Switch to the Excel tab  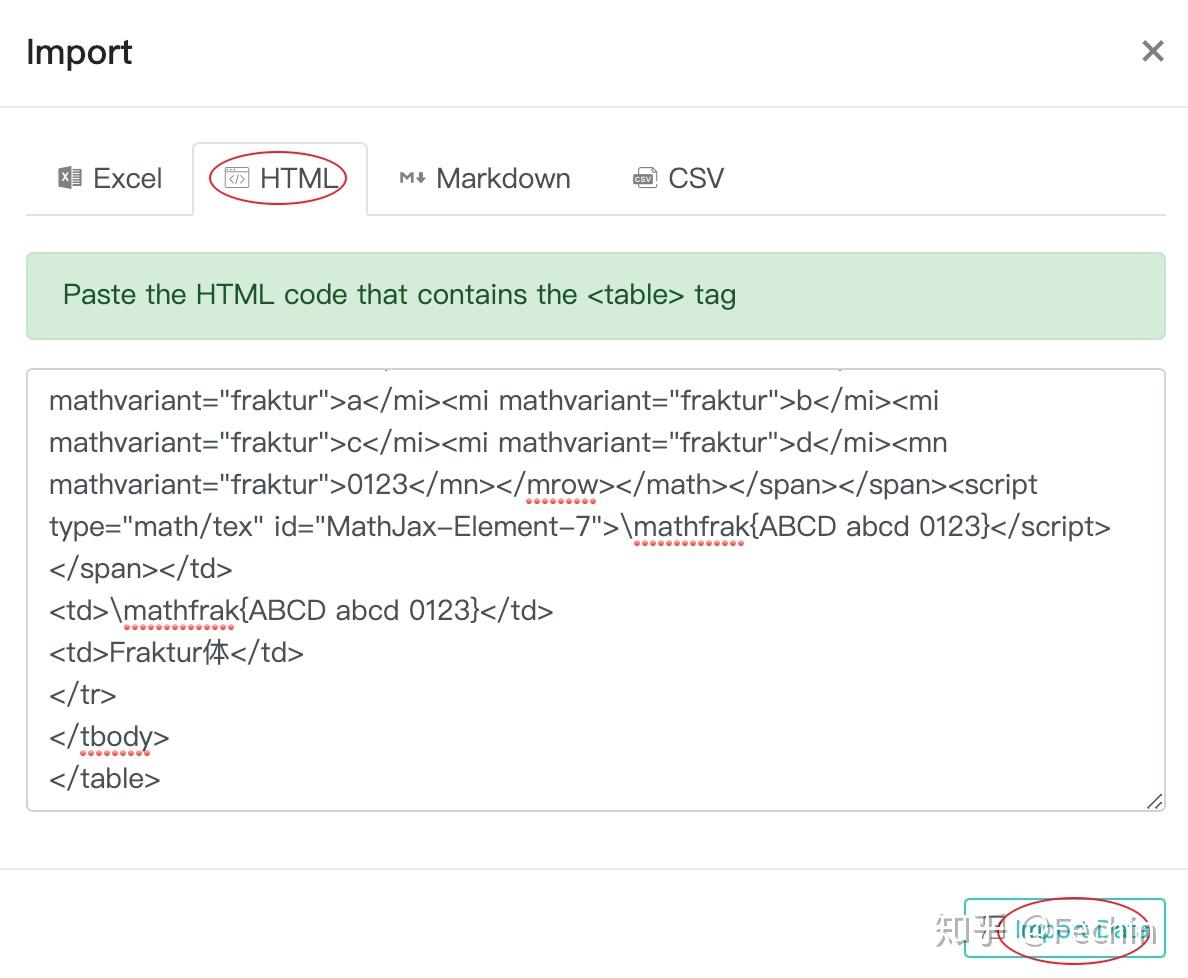pyautogui.click(x=110, y=178)
